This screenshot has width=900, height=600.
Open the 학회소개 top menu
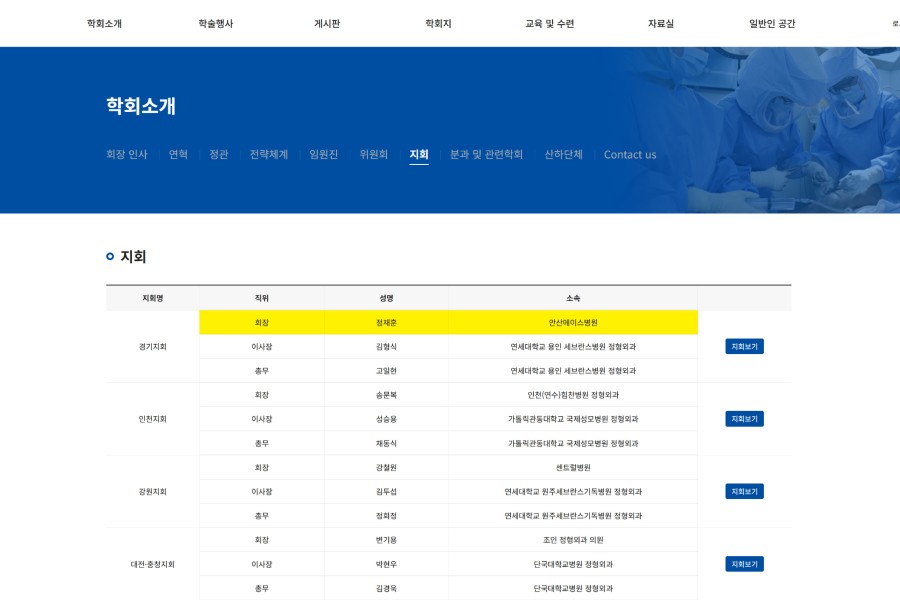pos(104,24)
